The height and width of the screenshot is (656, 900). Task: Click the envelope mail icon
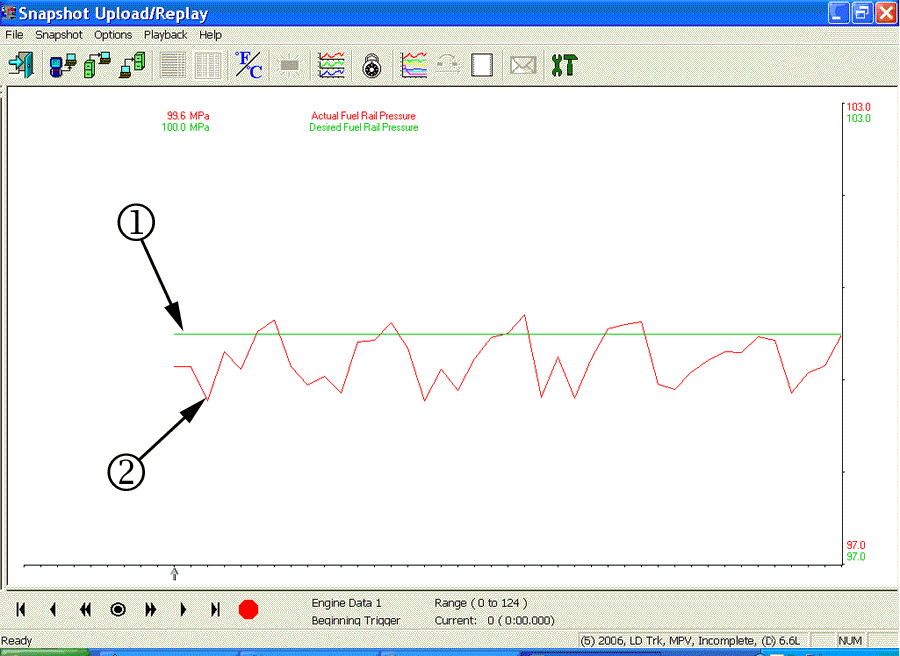click(x=523, y=65)
